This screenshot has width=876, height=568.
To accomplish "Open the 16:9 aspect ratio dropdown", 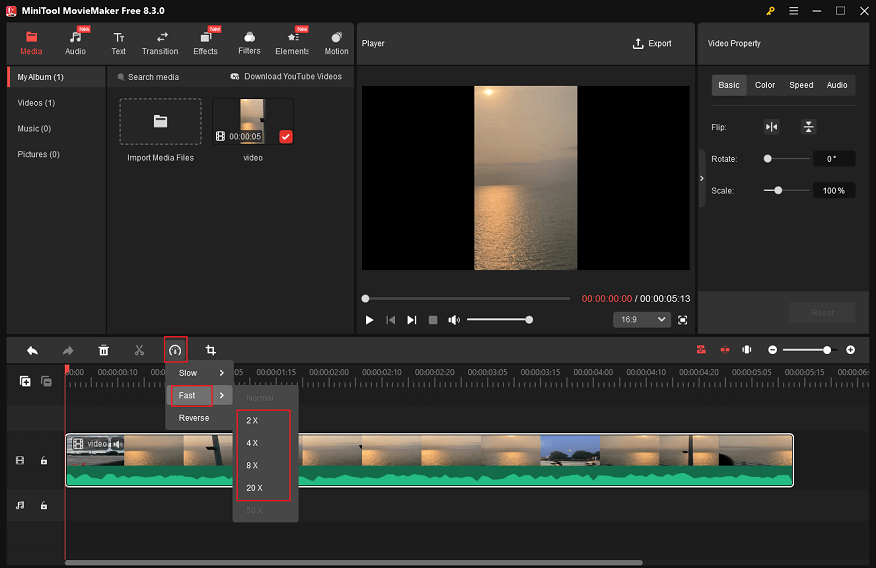I will pyautogui.click(x=642, y=319).
